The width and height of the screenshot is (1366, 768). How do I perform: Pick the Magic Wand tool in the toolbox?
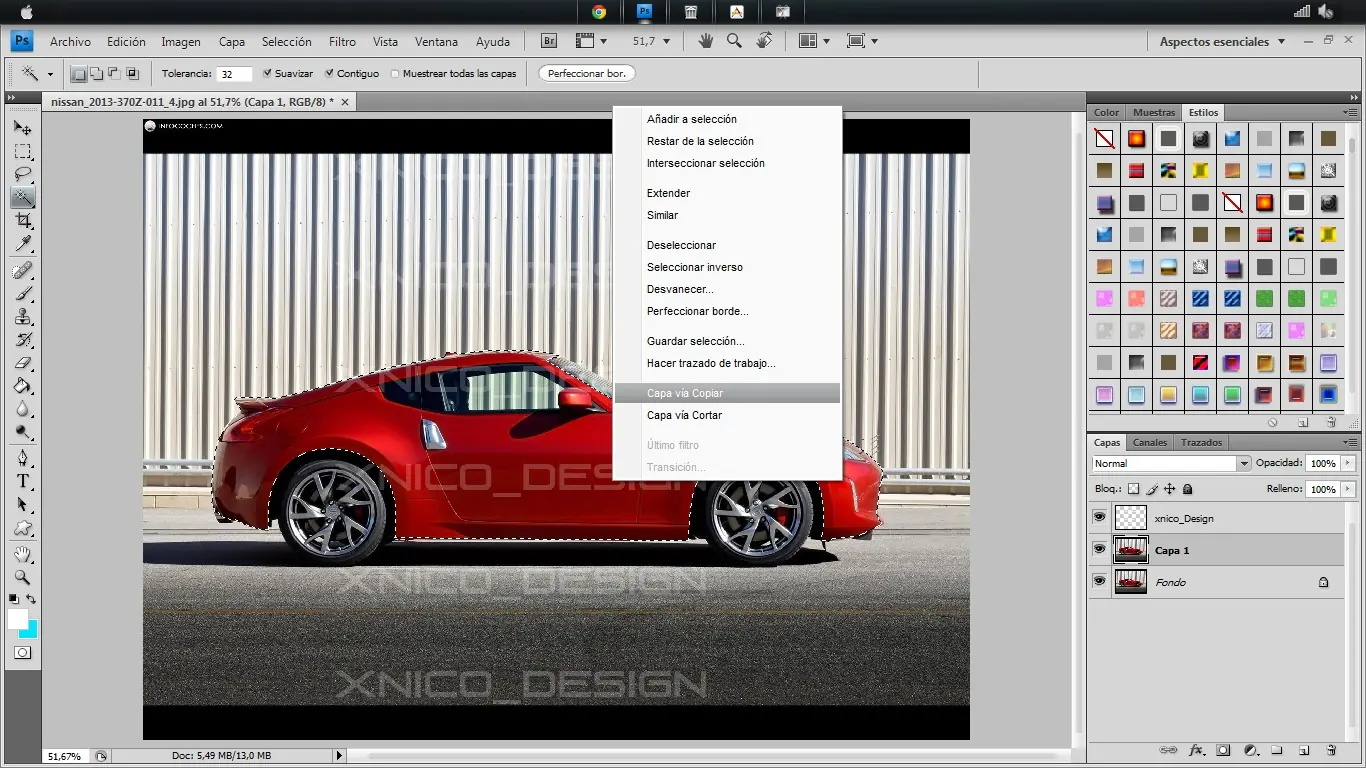22,198
